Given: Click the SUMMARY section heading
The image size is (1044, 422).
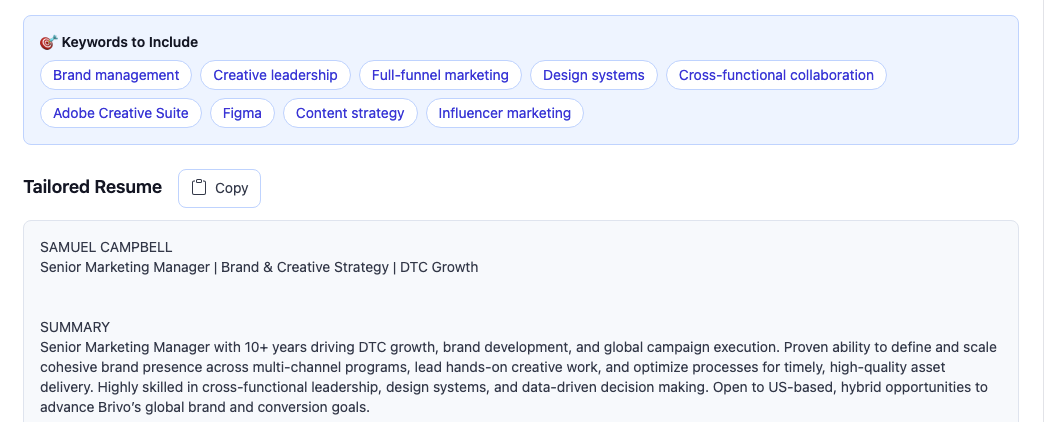Looking at the screenshot, I should pyautogui.click(x=75, y=327).
